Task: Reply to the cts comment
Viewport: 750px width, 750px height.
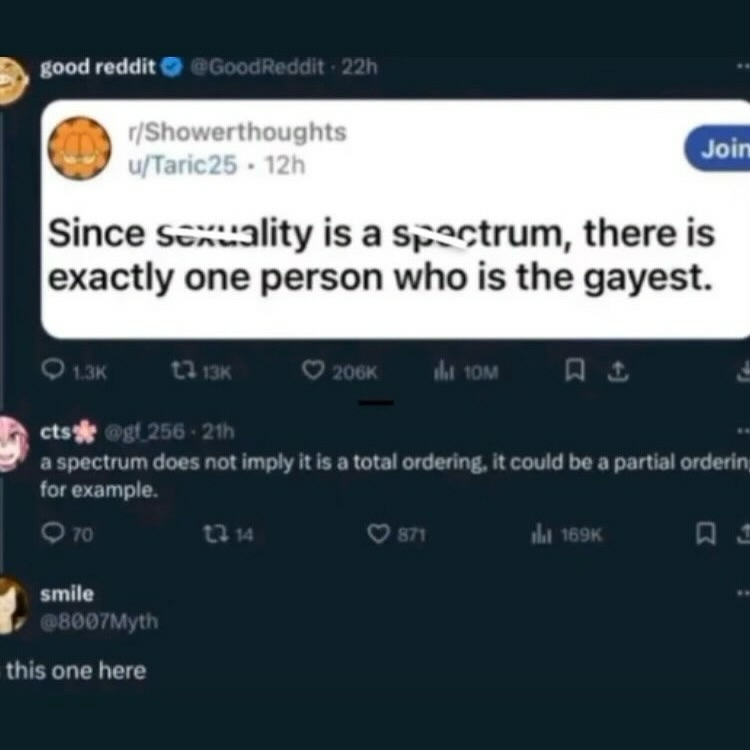Action: coord(56,535)
